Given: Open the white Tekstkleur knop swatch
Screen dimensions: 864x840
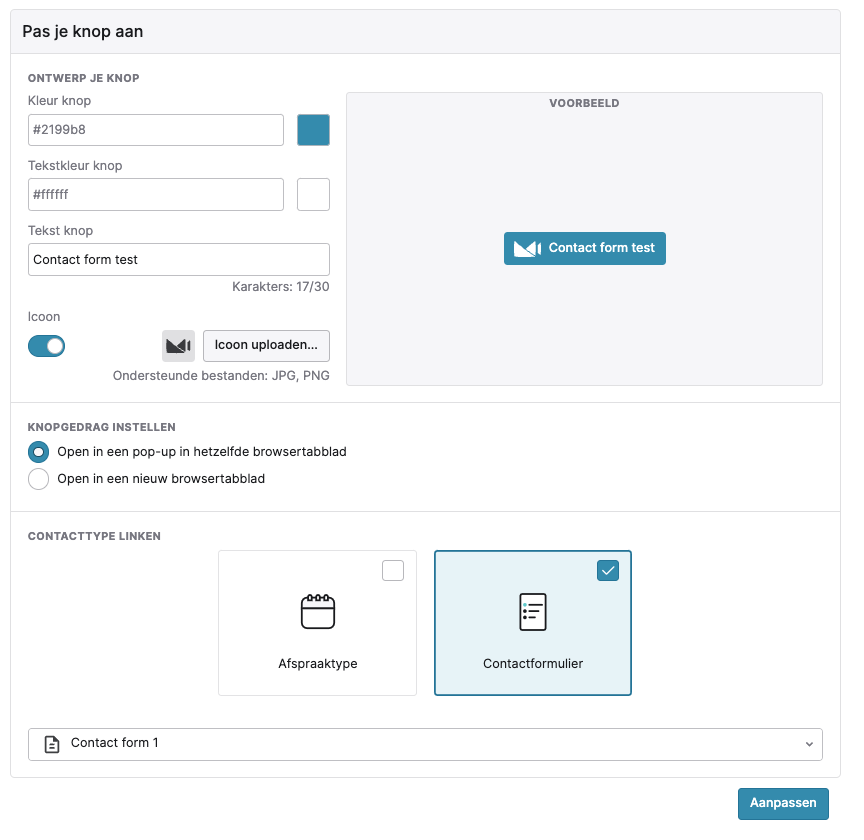Looking at the screenshot, I should [314, 195].
